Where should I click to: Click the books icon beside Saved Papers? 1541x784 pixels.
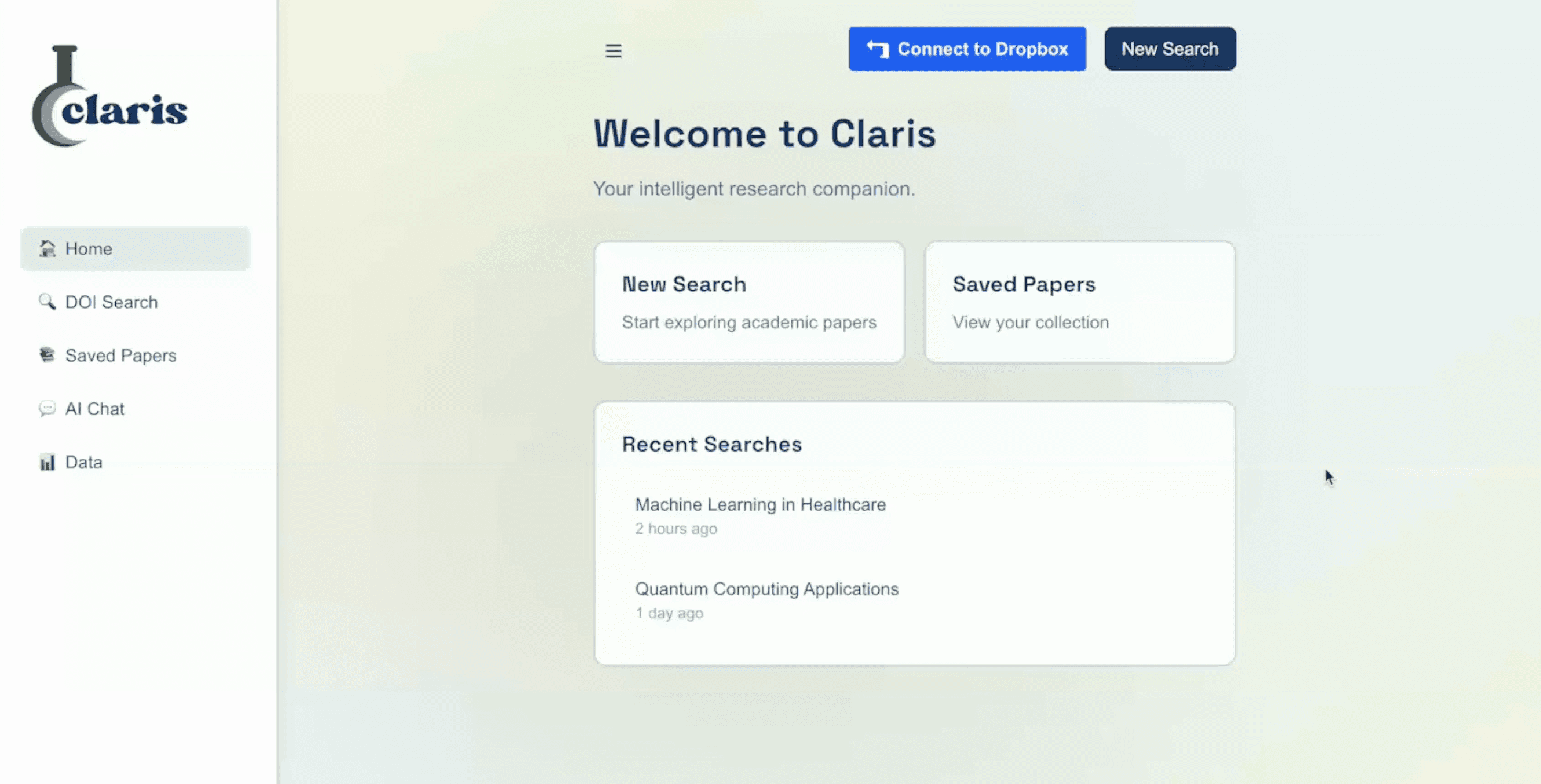48,354
